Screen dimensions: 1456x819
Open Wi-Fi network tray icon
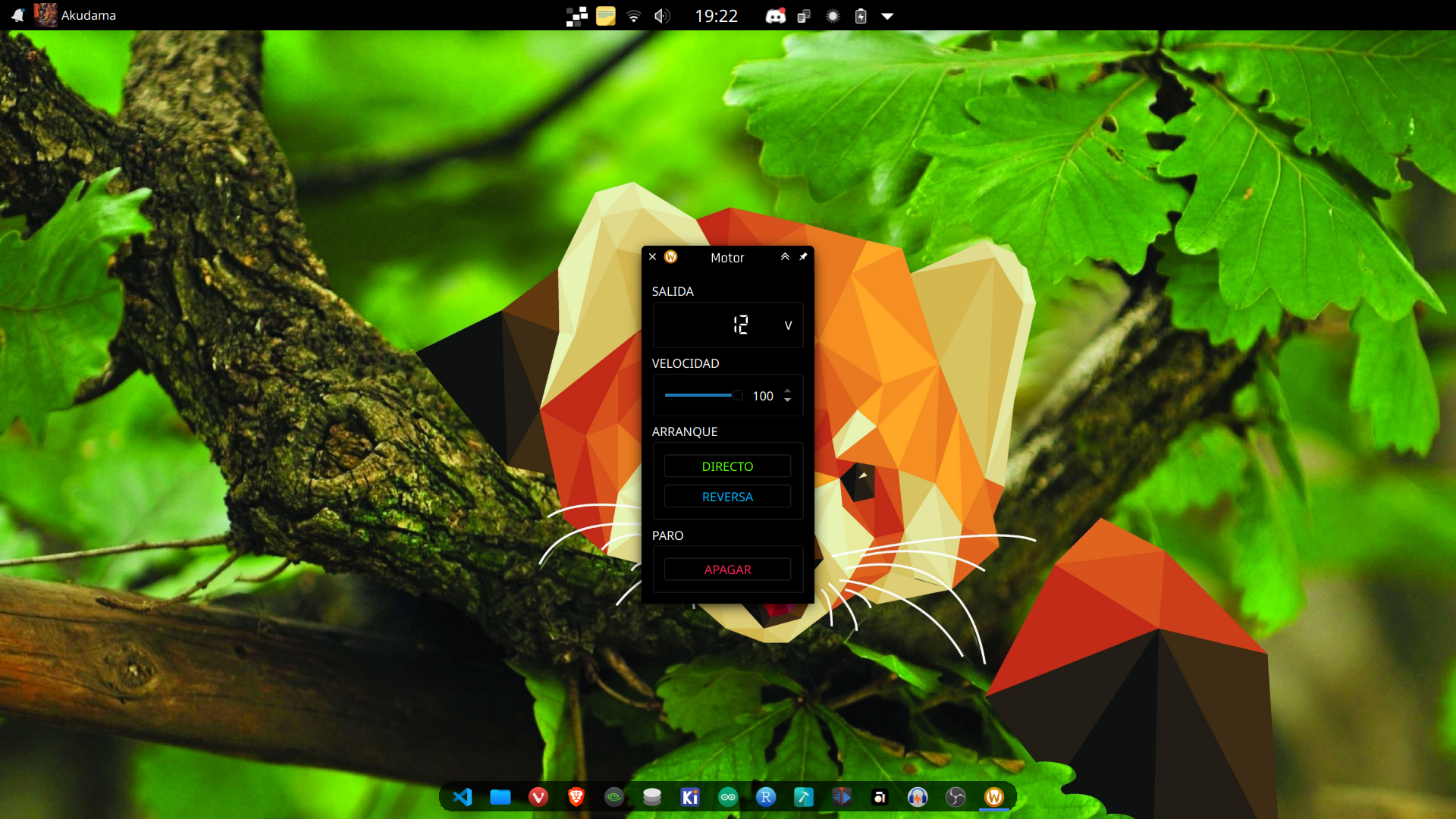pos(634,16)
